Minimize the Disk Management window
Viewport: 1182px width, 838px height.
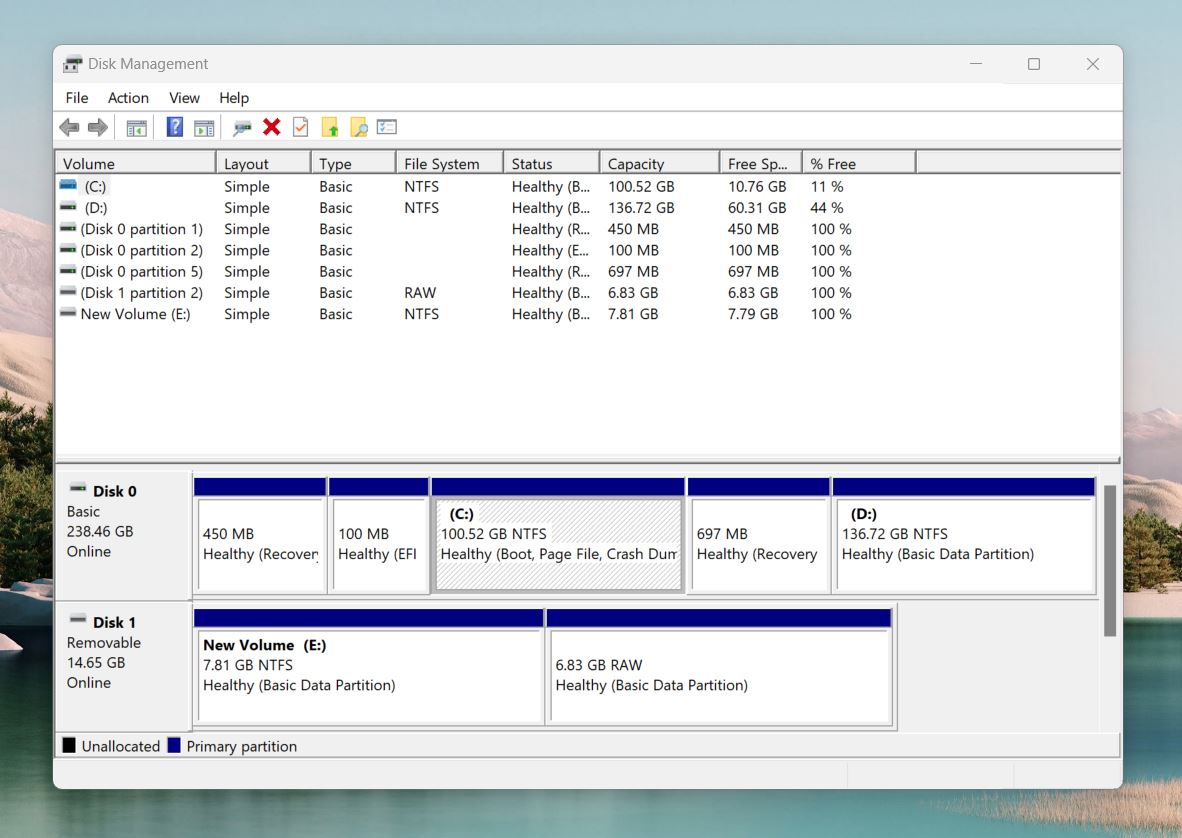coord(975,64)
